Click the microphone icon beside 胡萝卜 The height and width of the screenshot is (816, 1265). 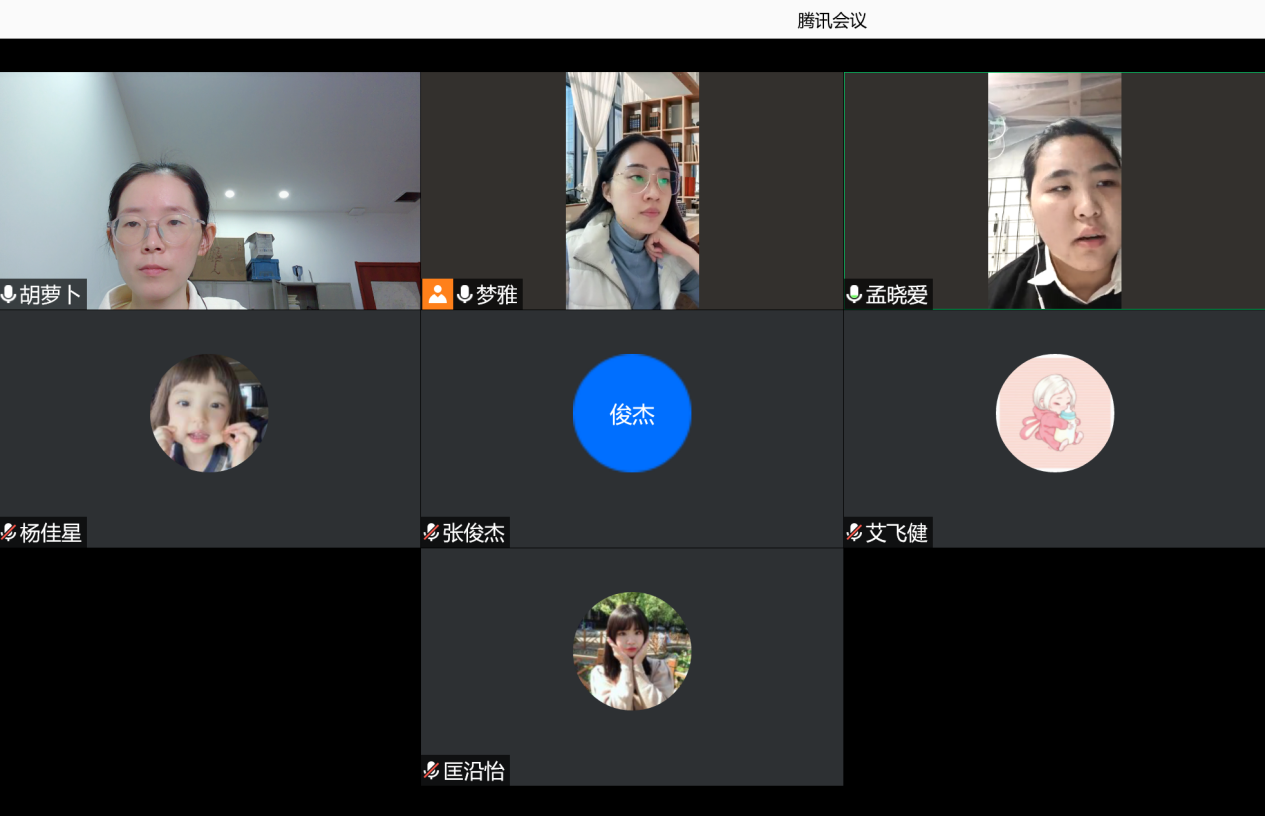pos(9,294)
